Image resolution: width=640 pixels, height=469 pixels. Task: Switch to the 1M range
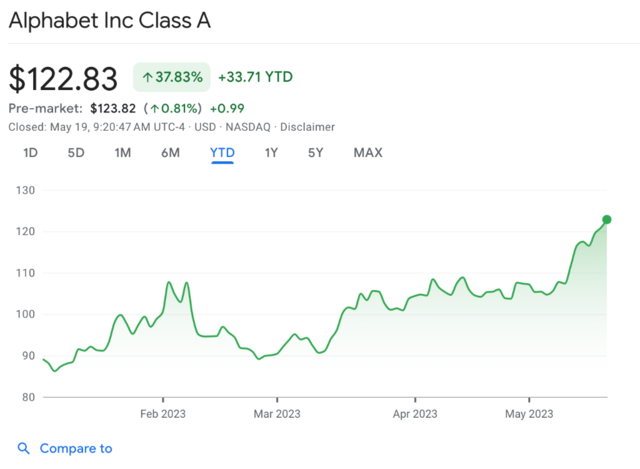pos(122,153)
